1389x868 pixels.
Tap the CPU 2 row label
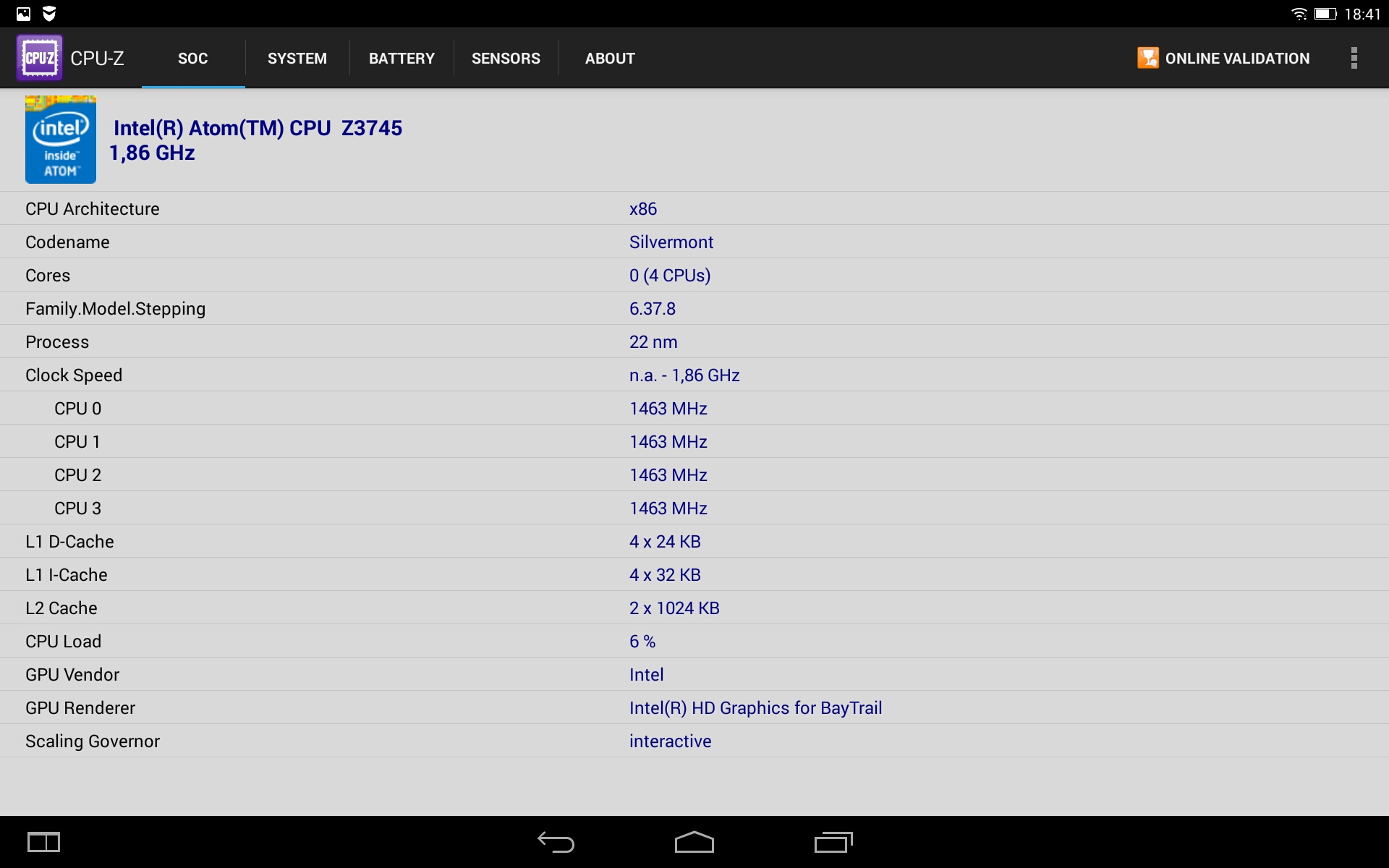pyautogui.click(x=78, y=475)
